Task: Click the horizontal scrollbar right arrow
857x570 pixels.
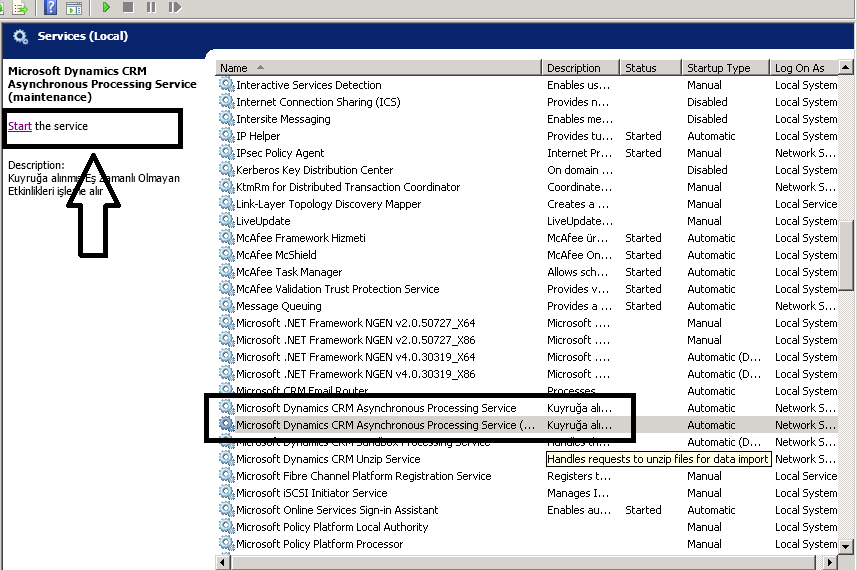Action: 830,562
